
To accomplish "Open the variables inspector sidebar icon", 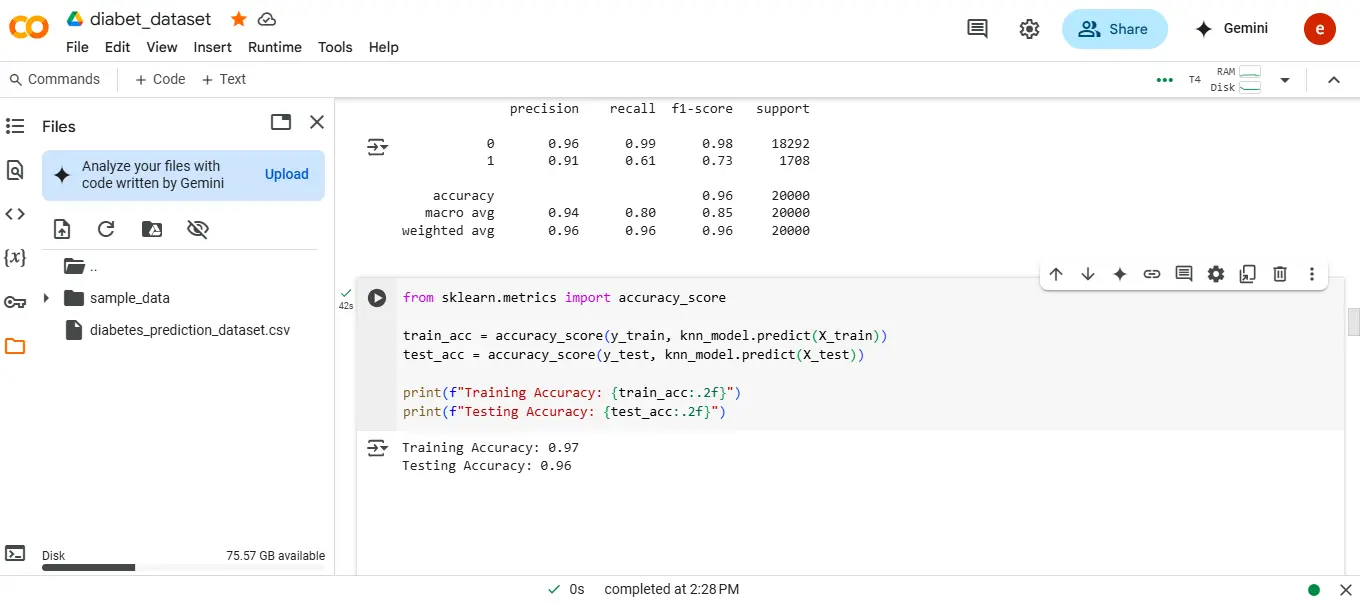I will pos(15,258).
